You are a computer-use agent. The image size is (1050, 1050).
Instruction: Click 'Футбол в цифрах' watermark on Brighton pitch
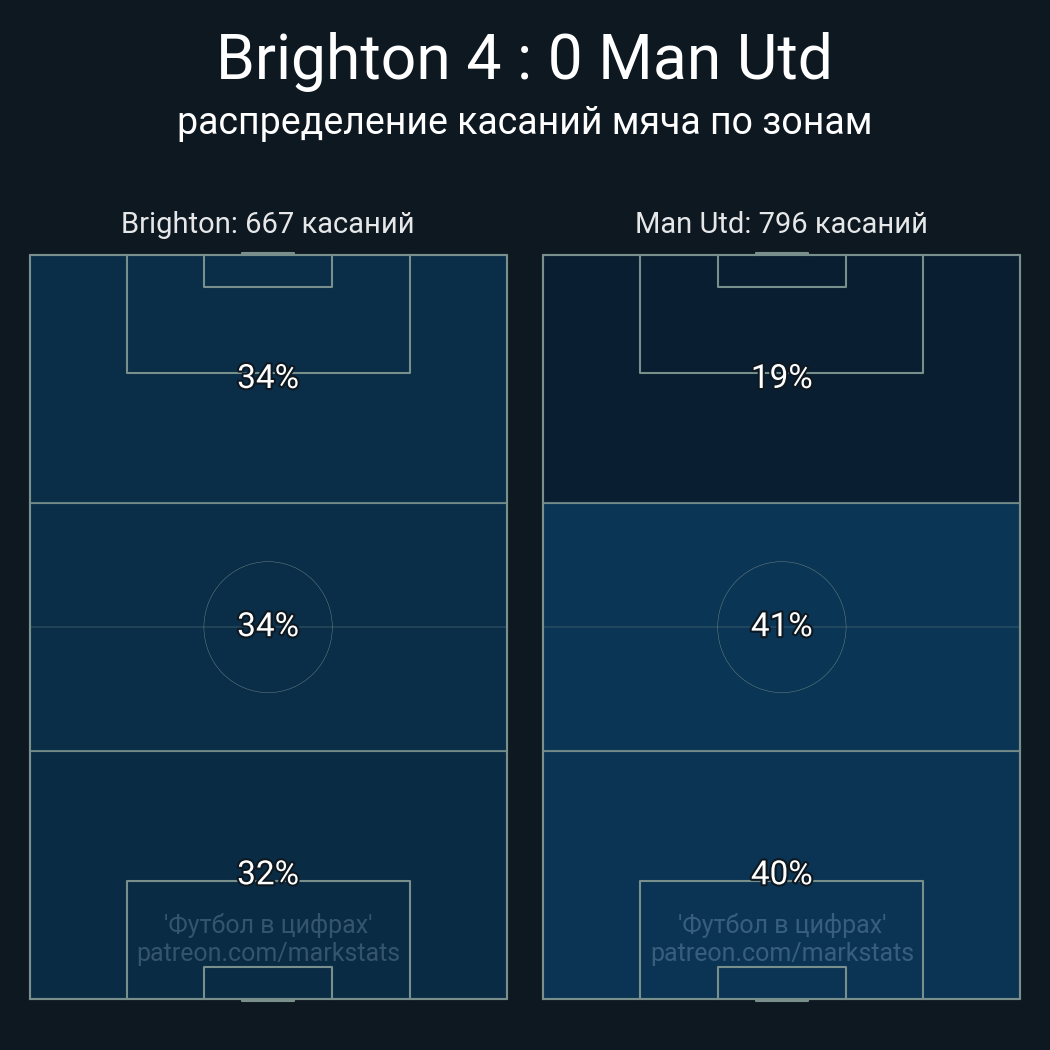[268, 924]
